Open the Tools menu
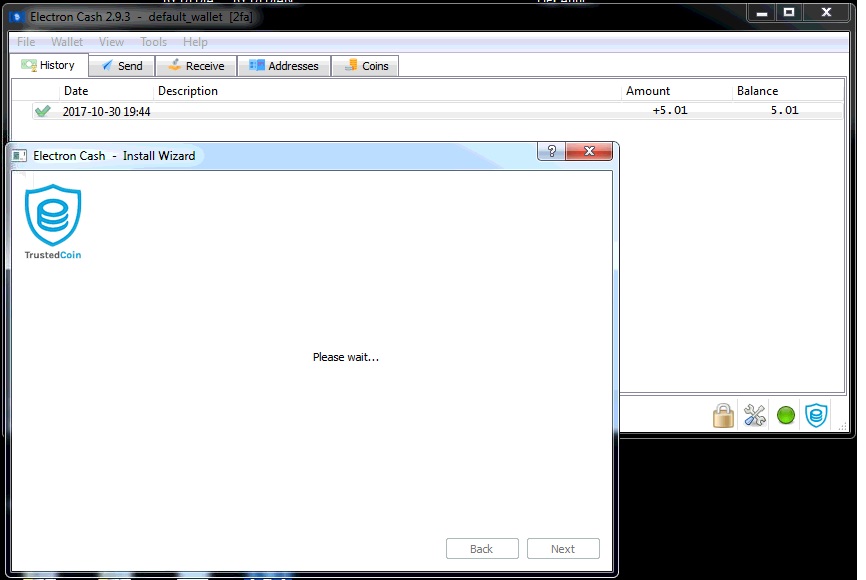 [x=153, y=42]
